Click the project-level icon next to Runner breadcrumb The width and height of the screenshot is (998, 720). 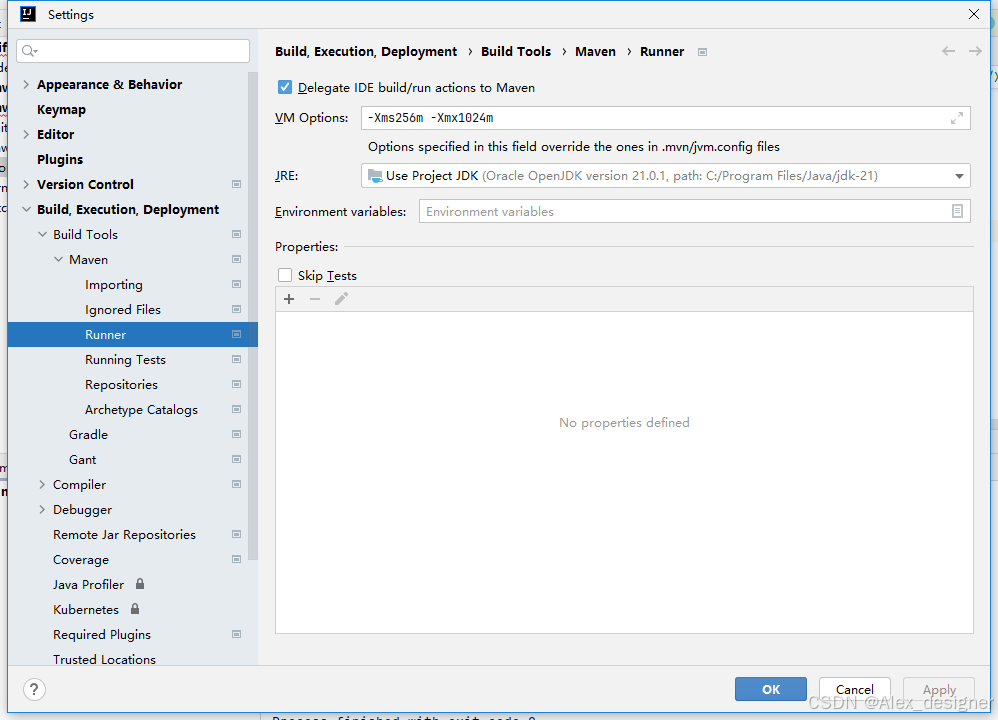coord(703,52)
